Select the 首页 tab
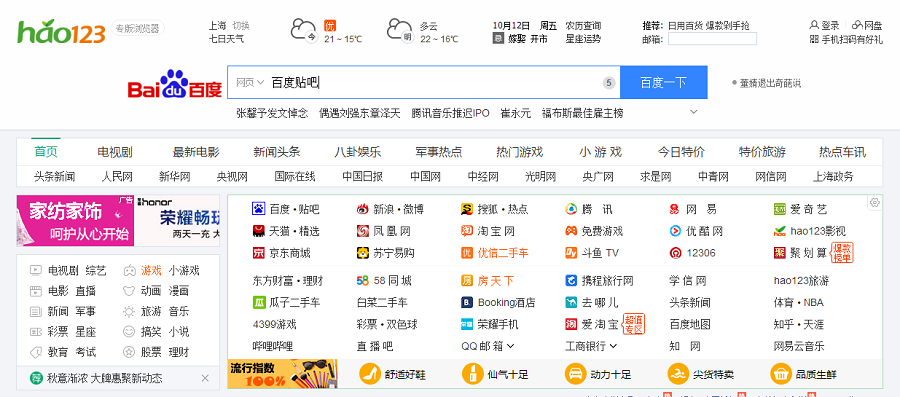This screenshot has height=397, width=900. [46, 152]
